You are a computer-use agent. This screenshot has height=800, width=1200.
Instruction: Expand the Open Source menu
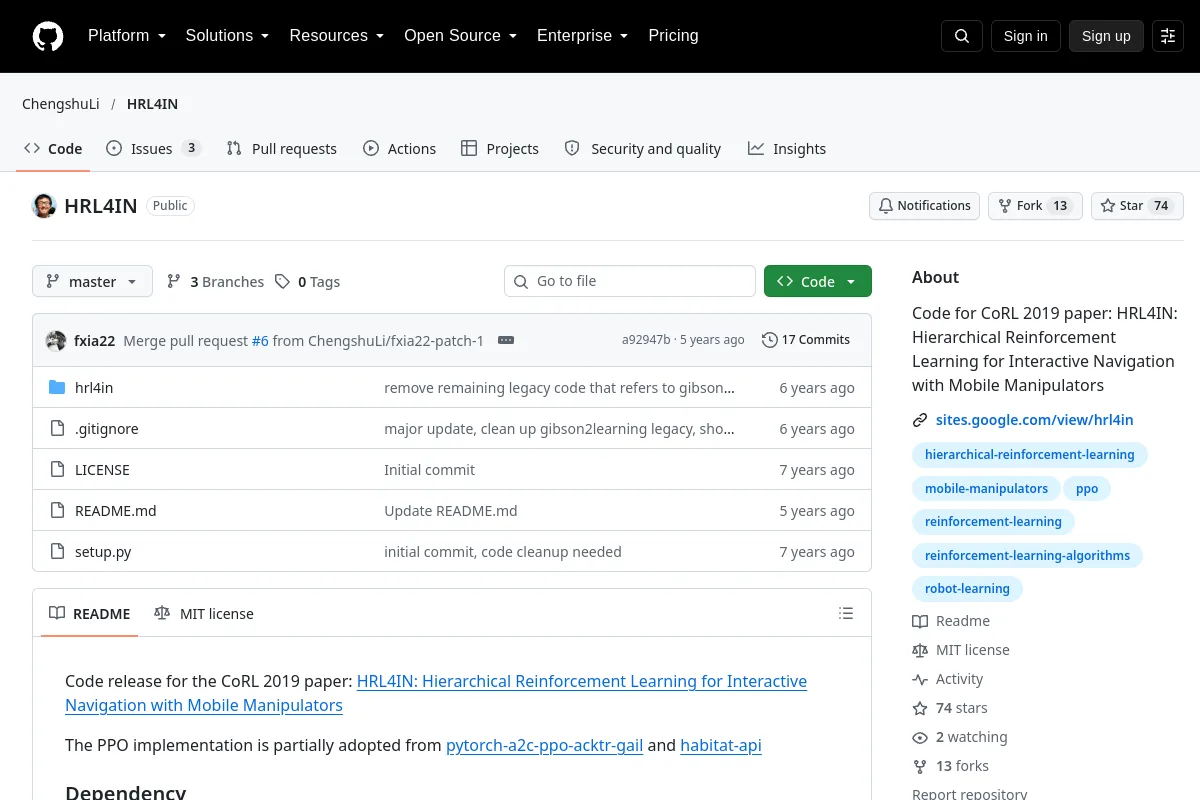(460, 36)
